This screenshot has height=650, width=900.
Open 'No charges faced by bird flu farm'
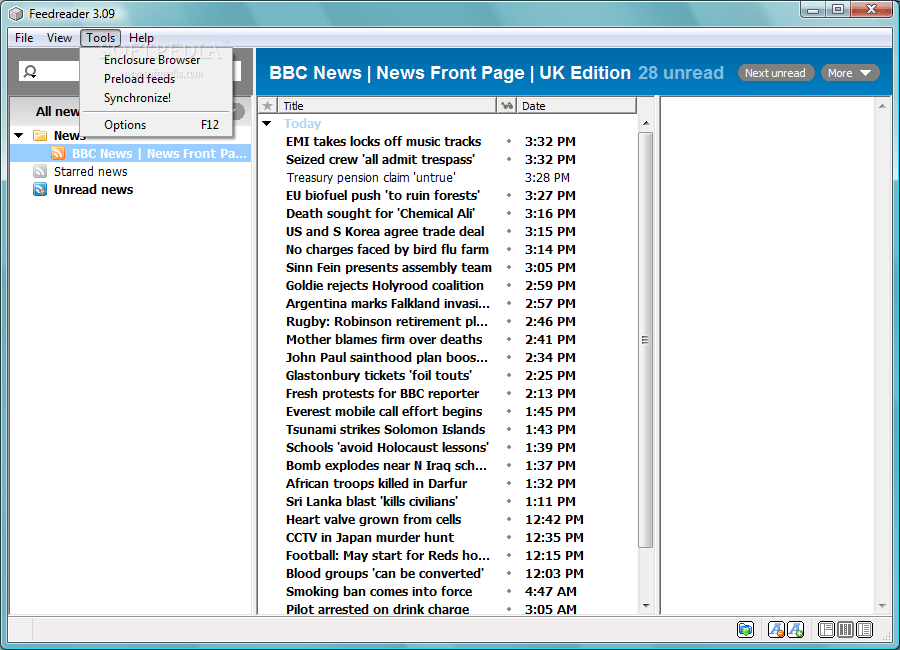pyautogui.click(x=387, y=249)
